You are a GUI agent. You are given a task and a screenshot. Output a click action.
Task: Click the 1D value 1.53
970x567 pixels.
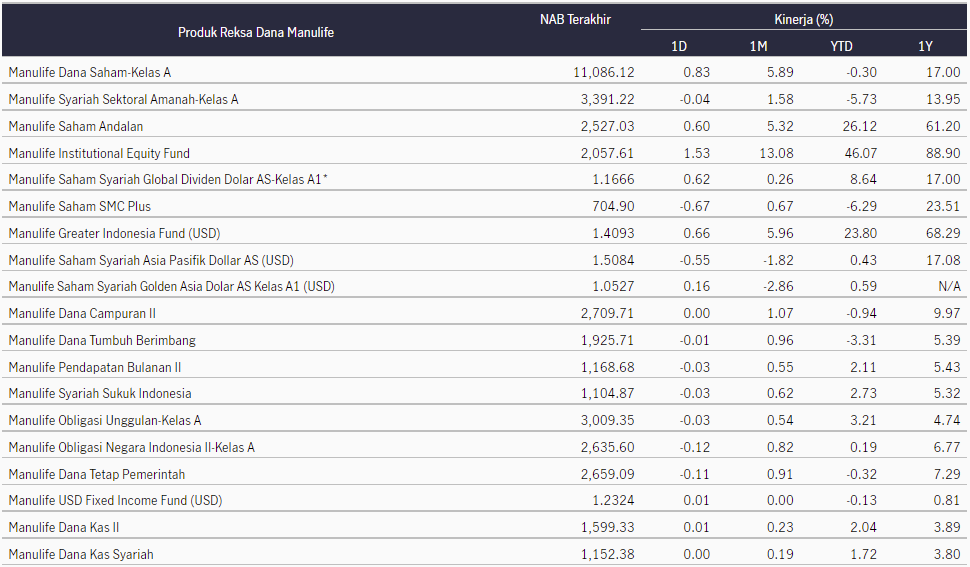(x=697, y=153)
